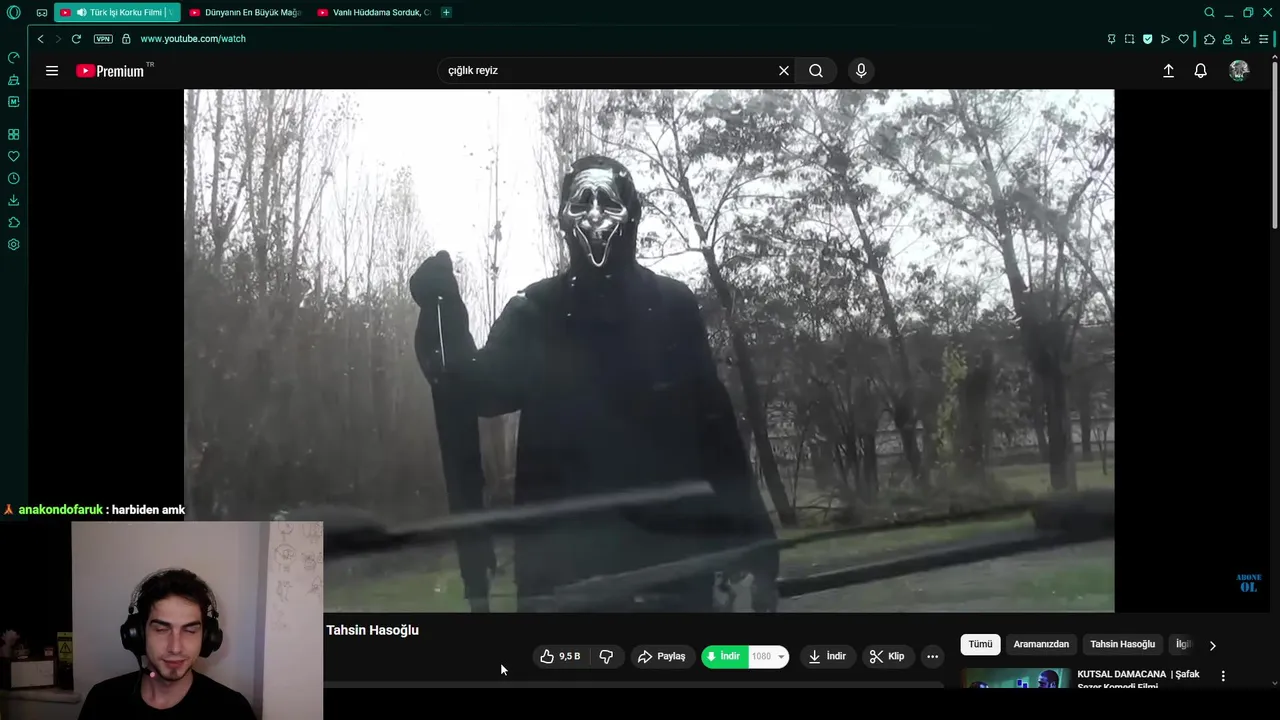Click the Paylaş share button
1280x720 pixels.
(x=662, y=656)
